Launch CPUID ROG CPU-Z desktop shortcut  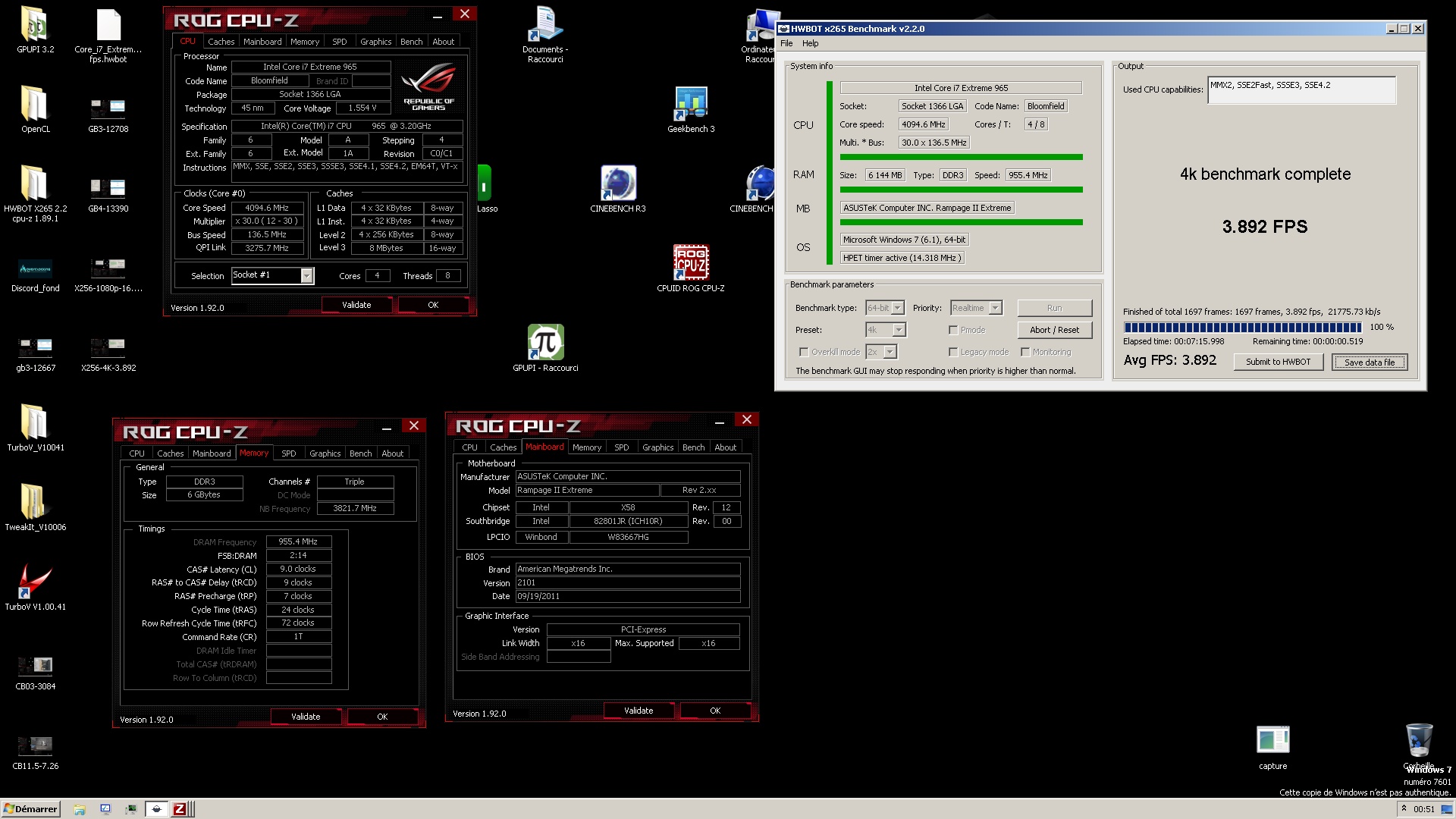691,268
